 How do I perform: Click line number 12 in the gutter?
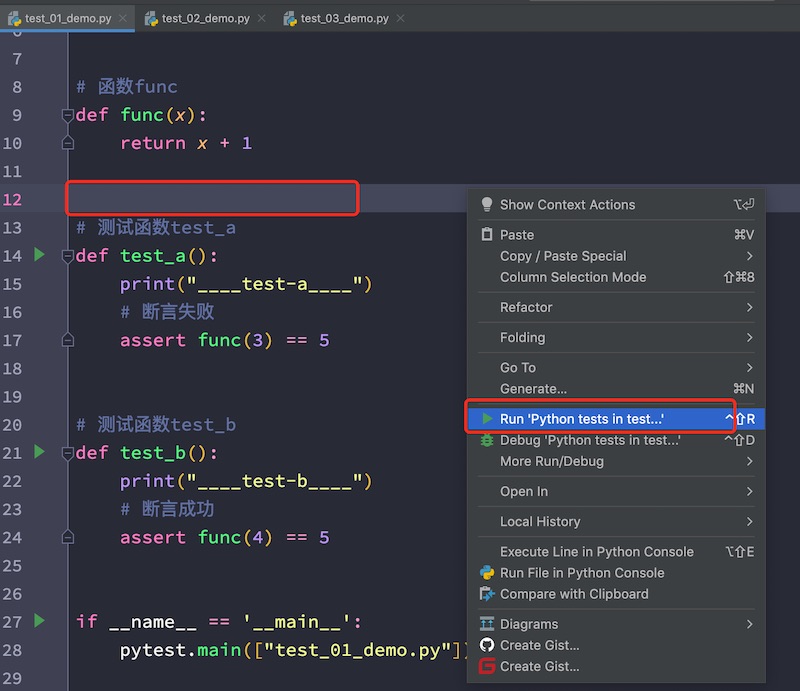click(x=12, y=199)
